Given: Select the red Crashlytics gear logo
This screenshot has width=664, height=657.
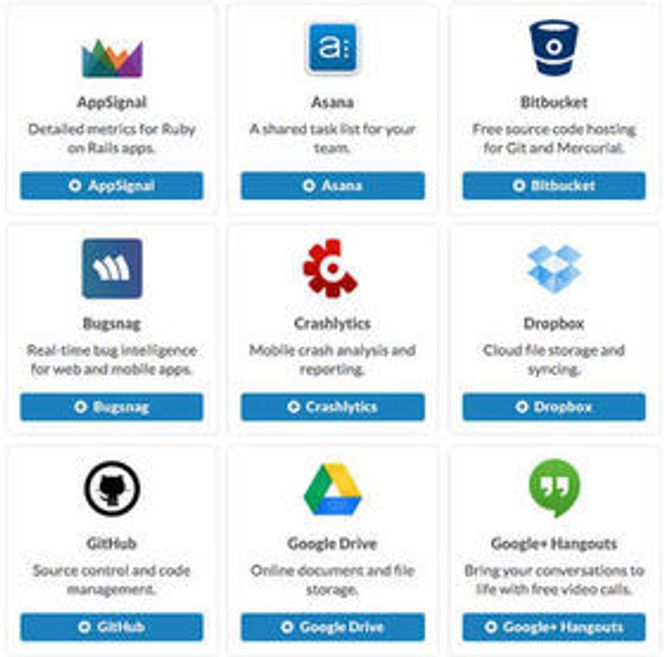Looking at the screenshot, I should 331,268.
